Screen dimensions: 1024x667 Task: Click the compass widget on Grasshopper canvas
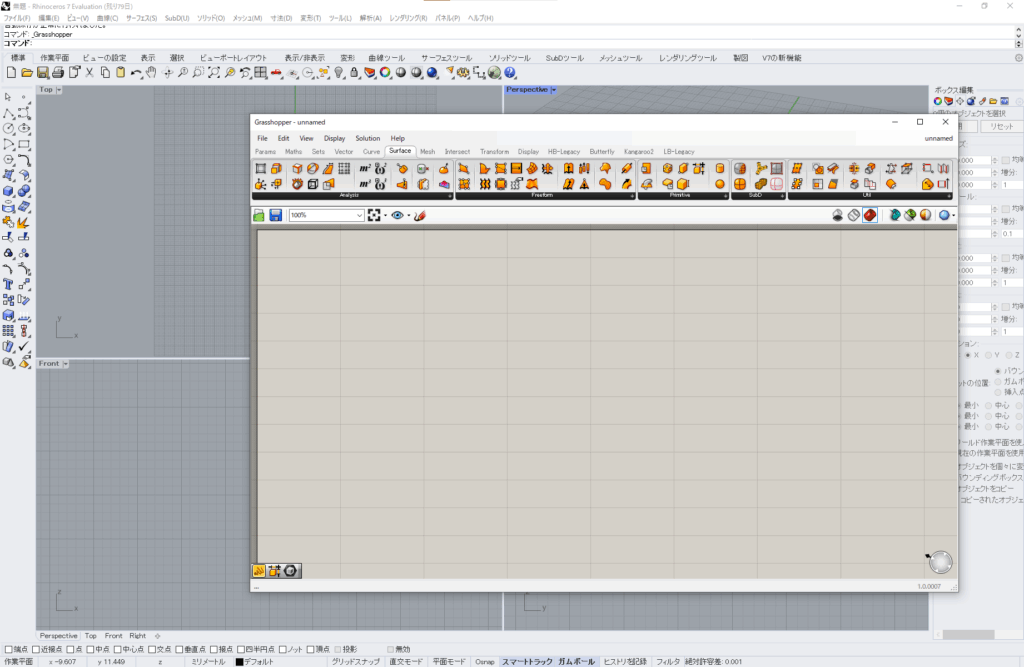(x=939, y=562)
